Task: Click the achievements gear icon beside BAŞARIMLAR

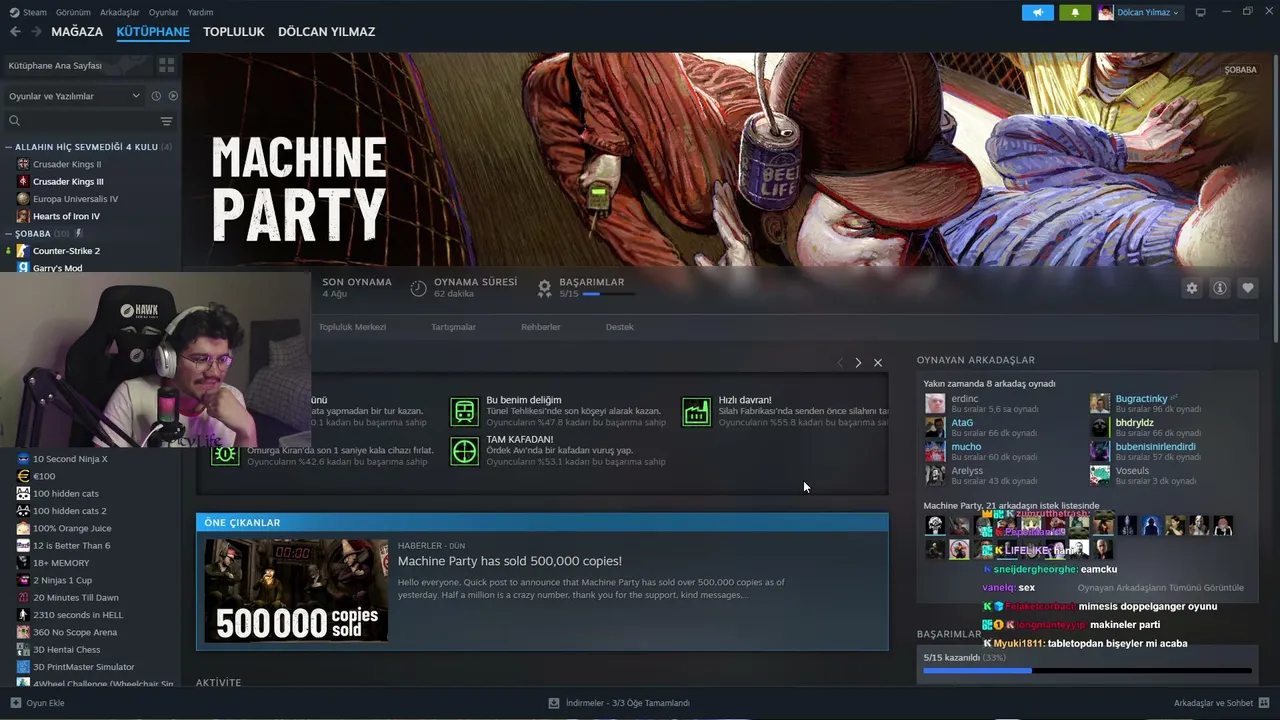Action: click(x=544, y=288)
